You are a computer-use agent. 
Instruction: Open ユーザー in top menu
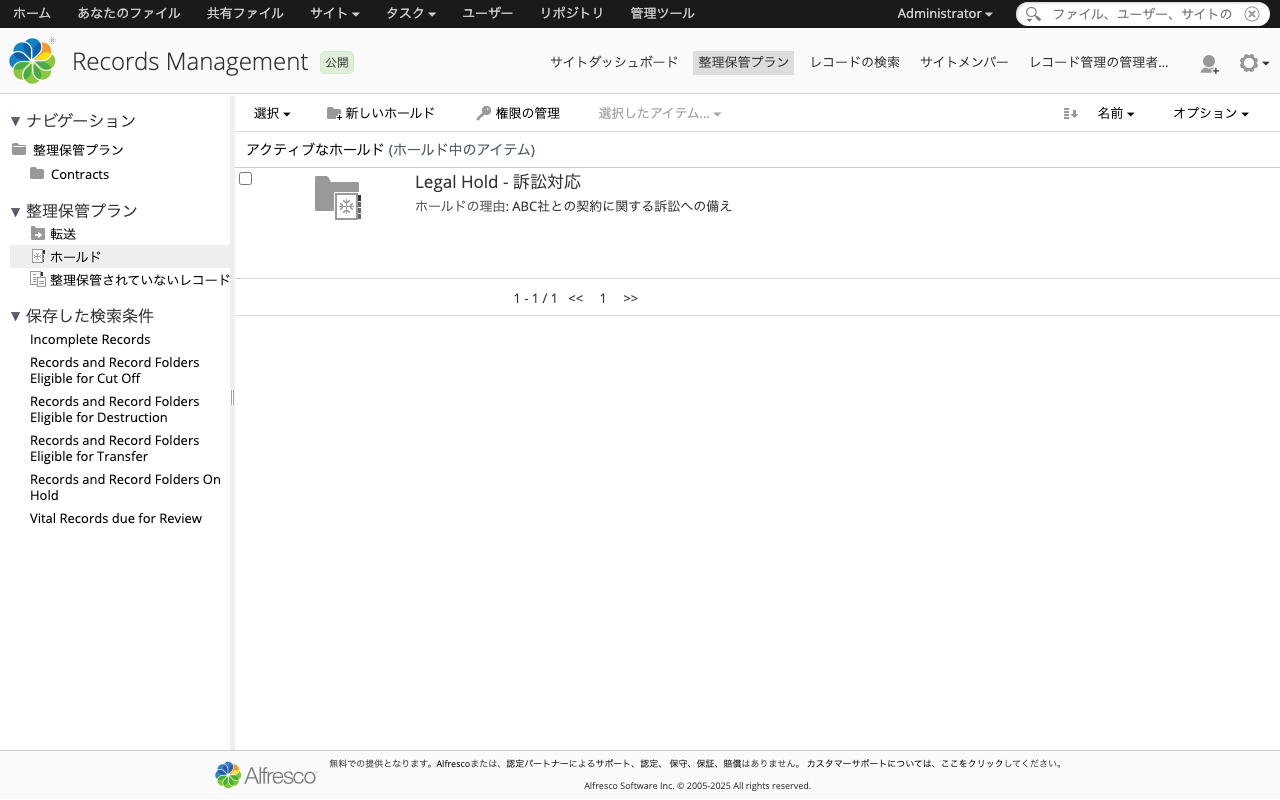(x=488, y=14)
